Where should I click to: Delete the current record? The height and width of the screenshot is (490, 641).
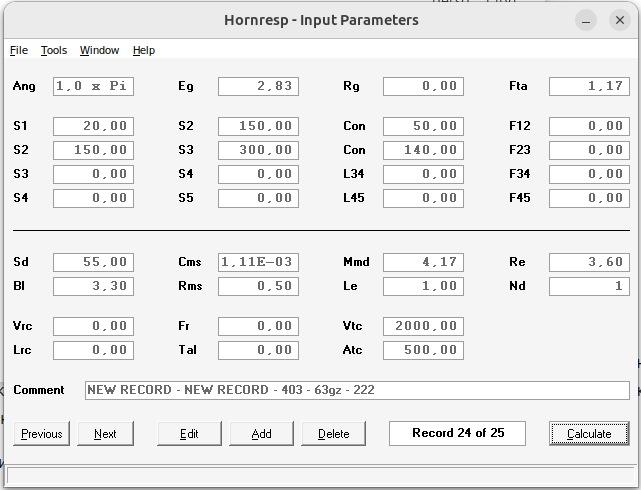[333, 433]
